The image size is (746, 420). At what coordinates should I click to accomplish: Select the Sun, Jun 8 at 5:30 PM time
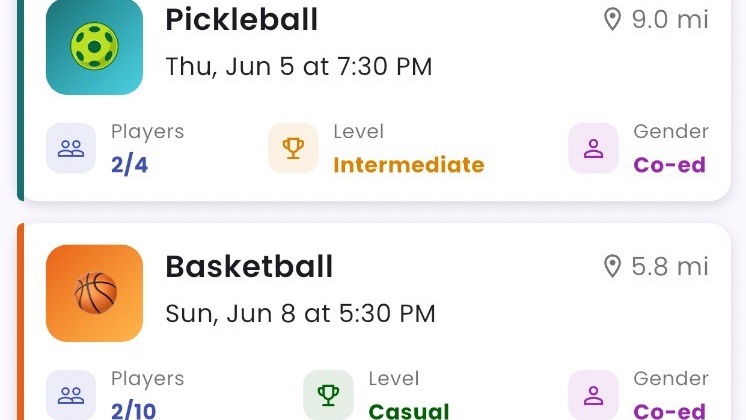tap(300, 313)
